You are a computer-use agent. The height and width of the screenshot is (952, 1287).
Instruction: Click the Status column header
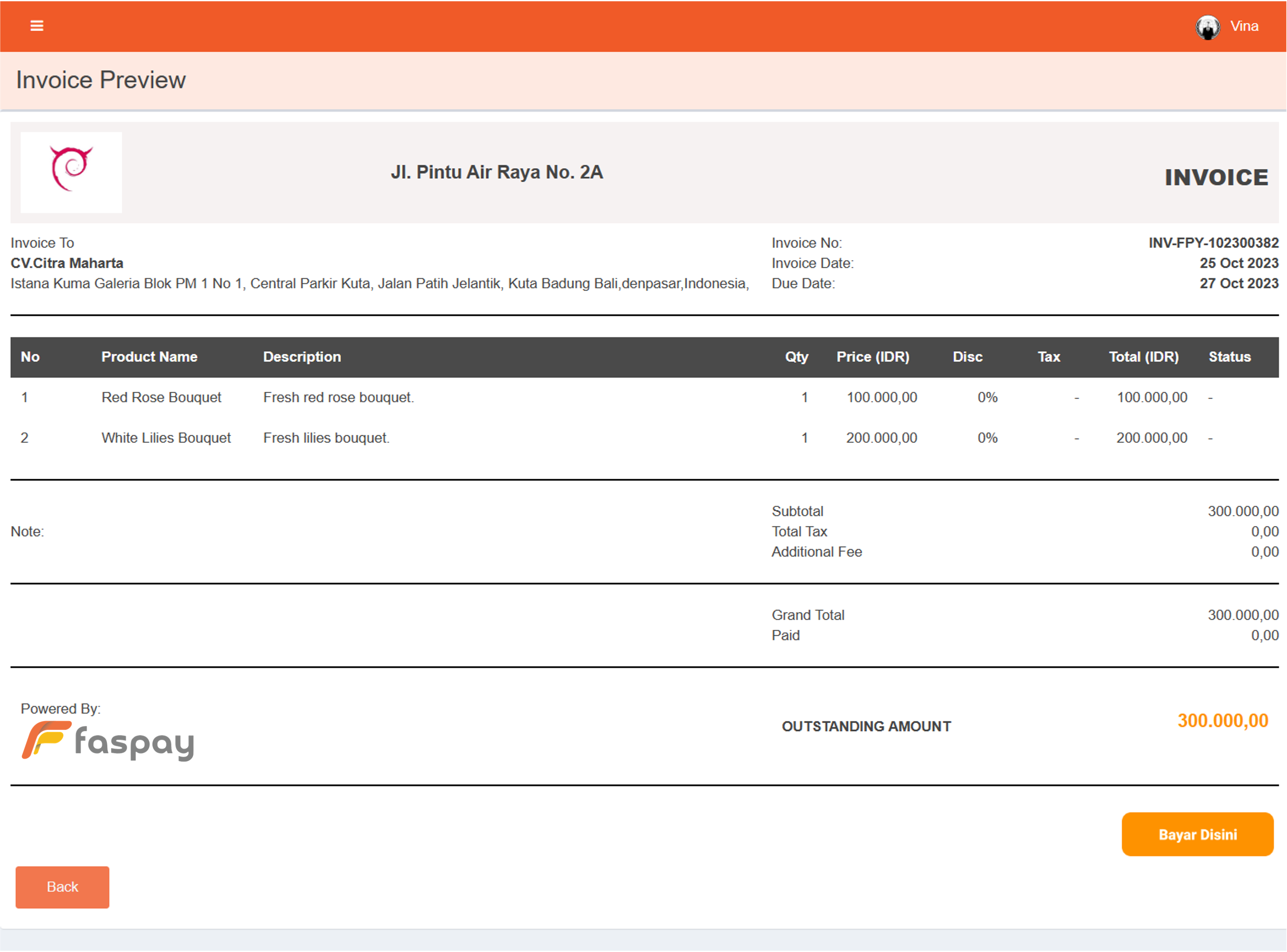click(x=1229, y=357)
